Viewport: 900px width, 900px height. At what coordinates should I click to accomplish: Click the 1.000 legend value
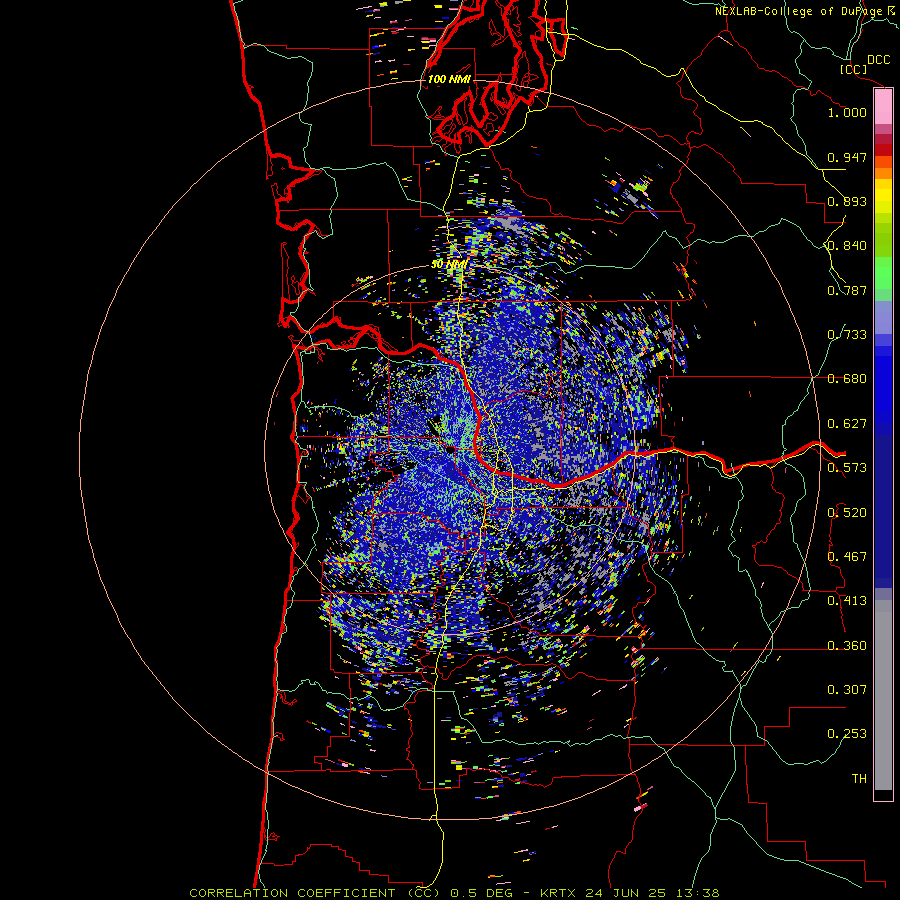point(847,112)
